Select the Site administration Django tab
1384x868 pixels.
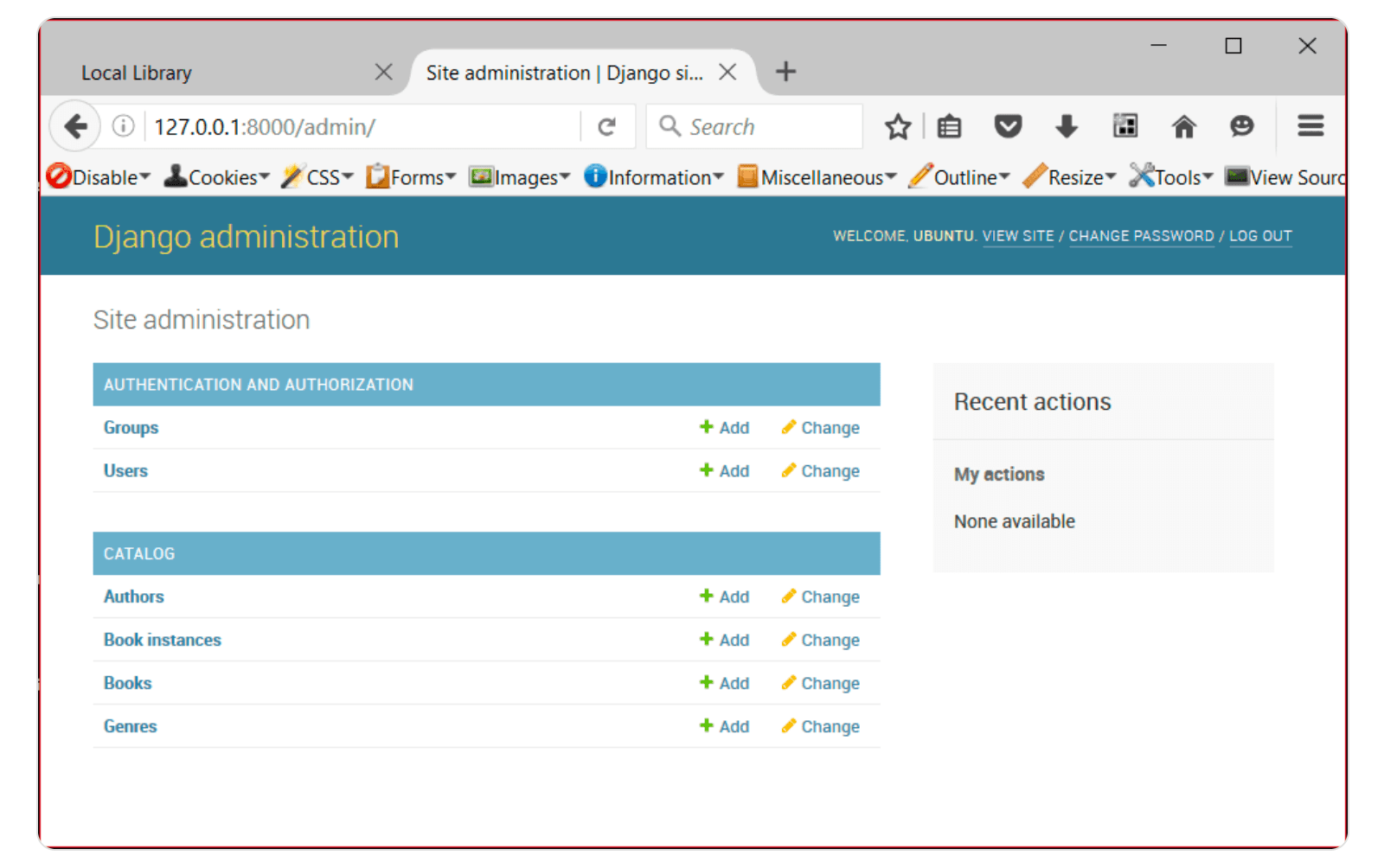[x=562, y=73]
